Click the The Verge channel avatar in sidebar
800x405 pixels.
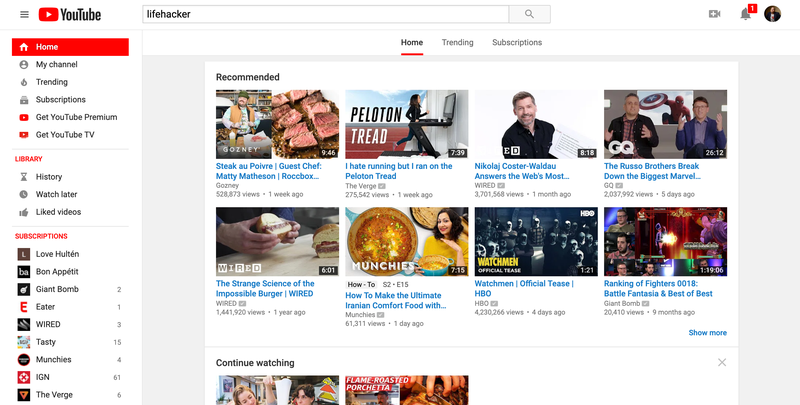pyautogui.click(x=23, y=395)
